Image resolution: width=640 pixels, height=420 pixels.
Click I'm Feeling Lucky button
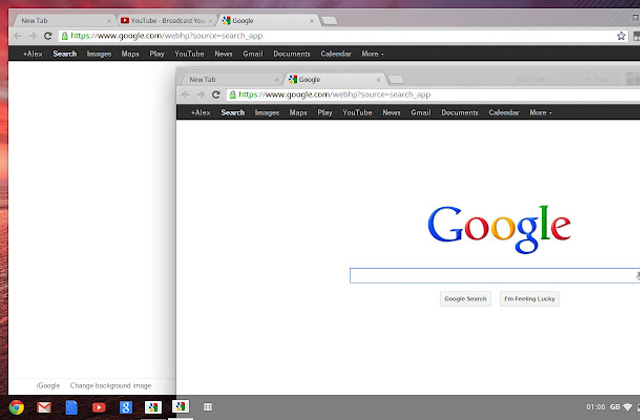pos(529,299)
